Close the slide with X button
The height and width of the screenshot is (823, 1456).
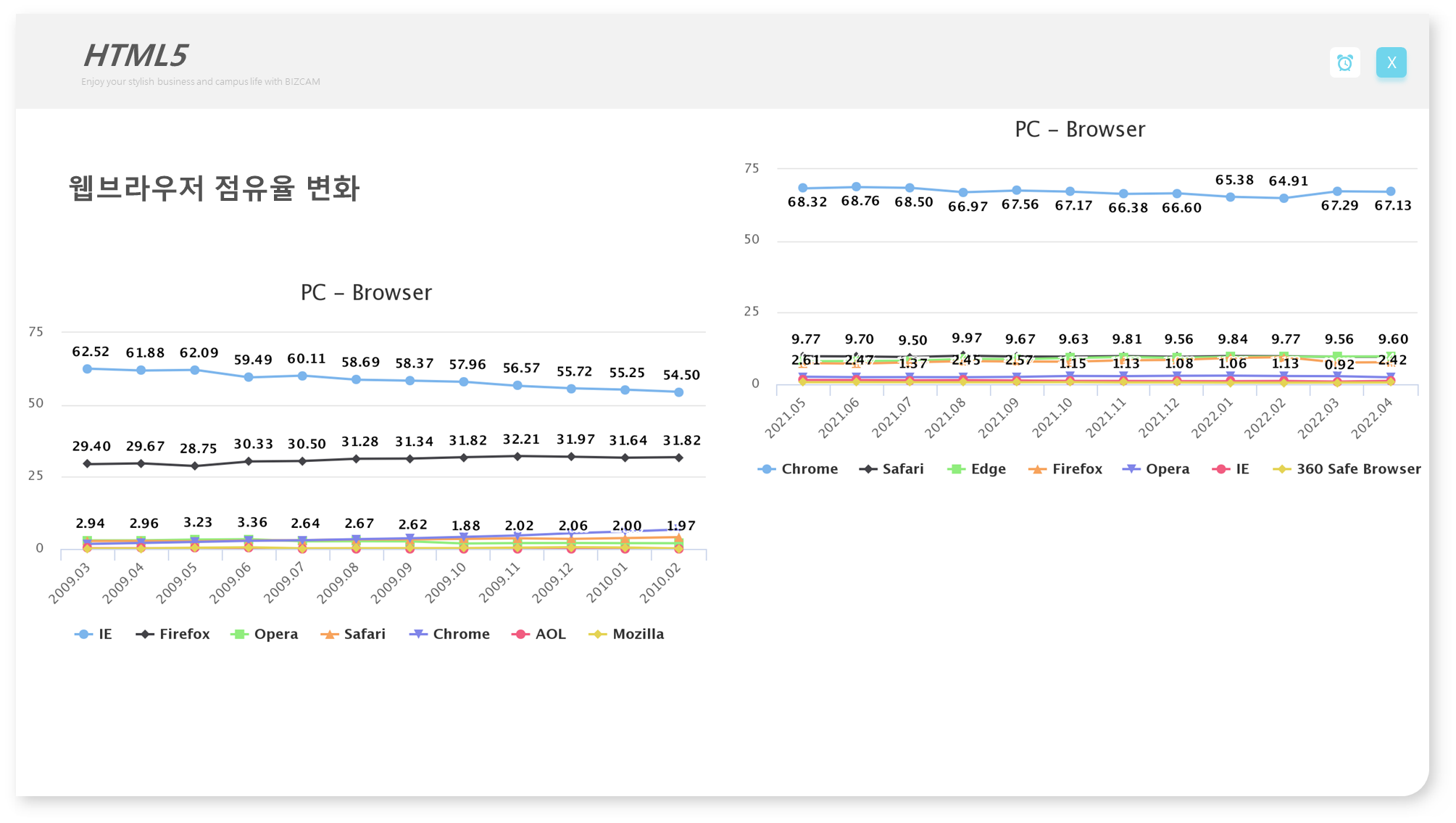point(1391,63)
